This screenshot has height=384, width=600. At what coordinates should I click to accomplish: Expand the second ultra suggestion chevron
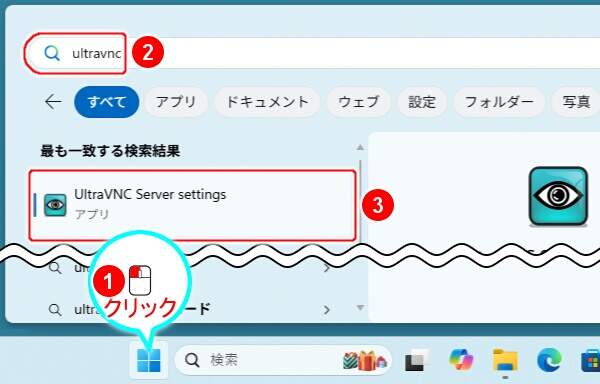(326, 309)
